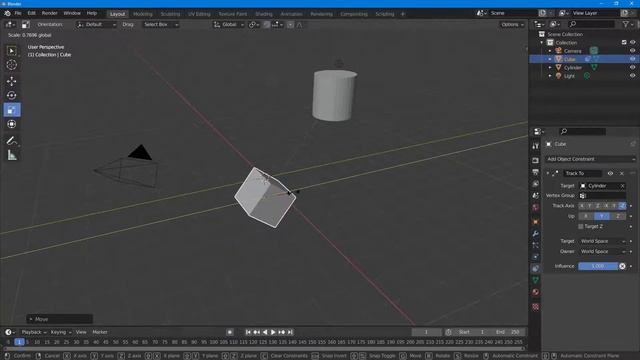Viewport: 640px width, 360px height.
Task: Open the Render menu
Action: [x=49, y=13]
